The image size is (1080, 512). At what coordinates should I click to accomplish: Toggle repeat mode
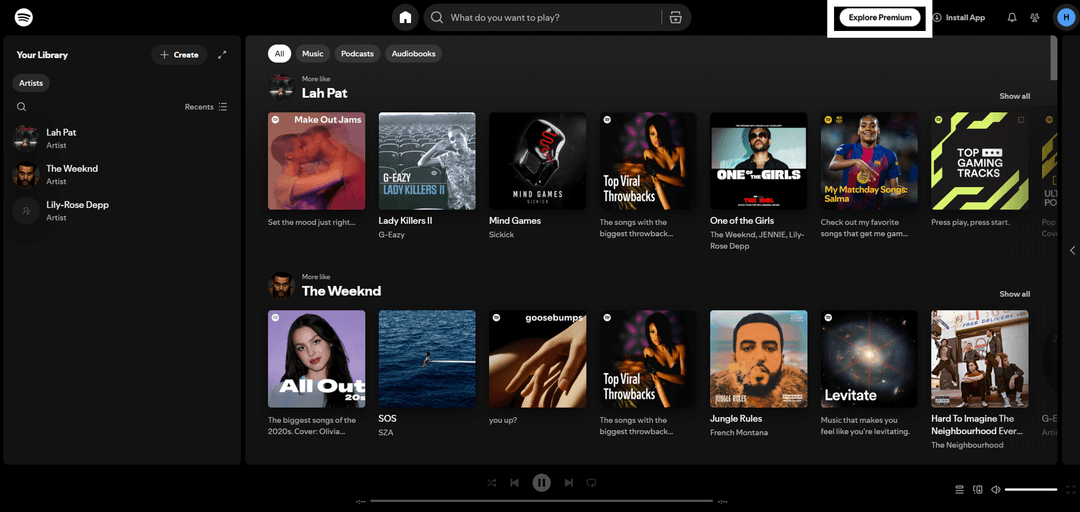pos(591,483)
